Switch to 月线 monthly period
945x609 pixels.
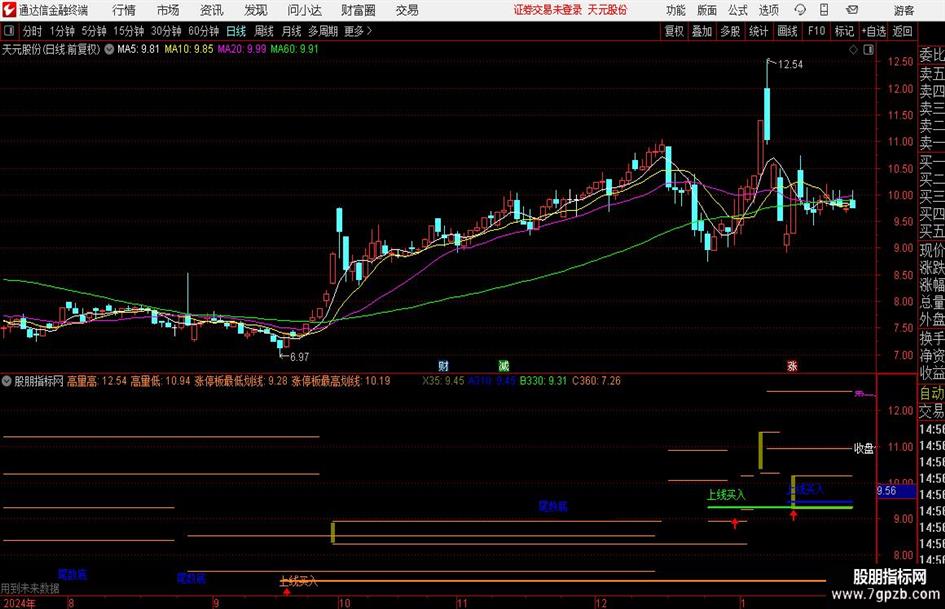coord(291,31)
